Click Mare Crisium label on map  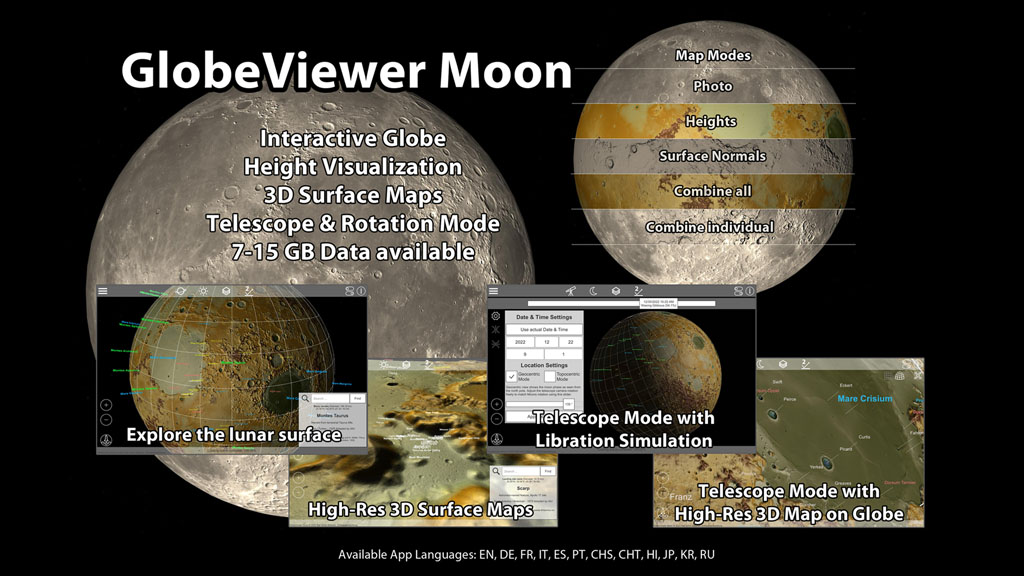[x=865, y=398]
